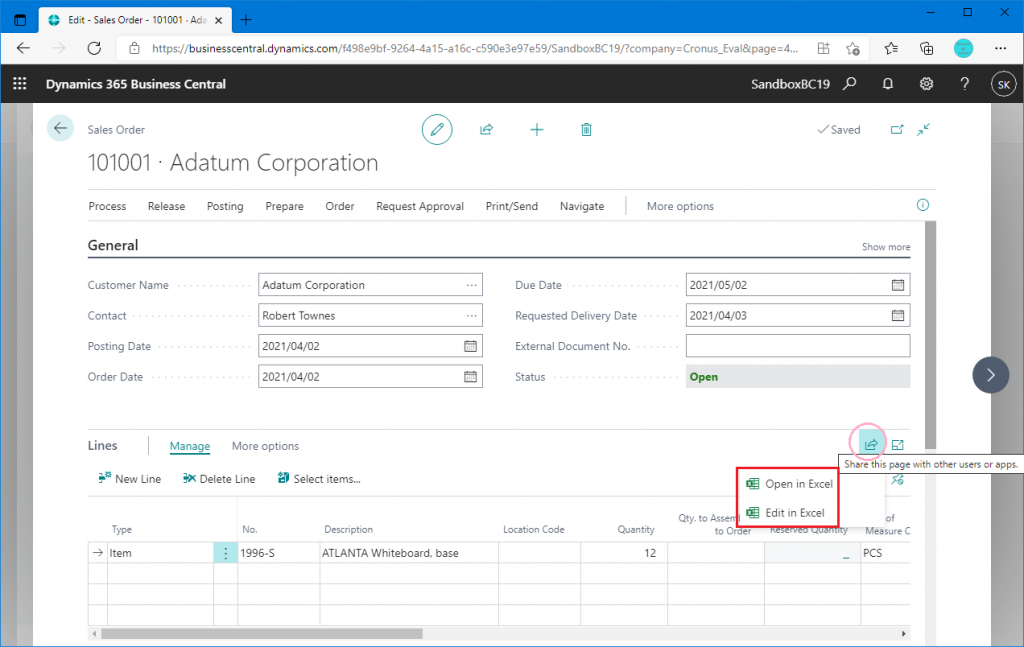Open the Release menu
1024x647 pixels.
point(167,206)
